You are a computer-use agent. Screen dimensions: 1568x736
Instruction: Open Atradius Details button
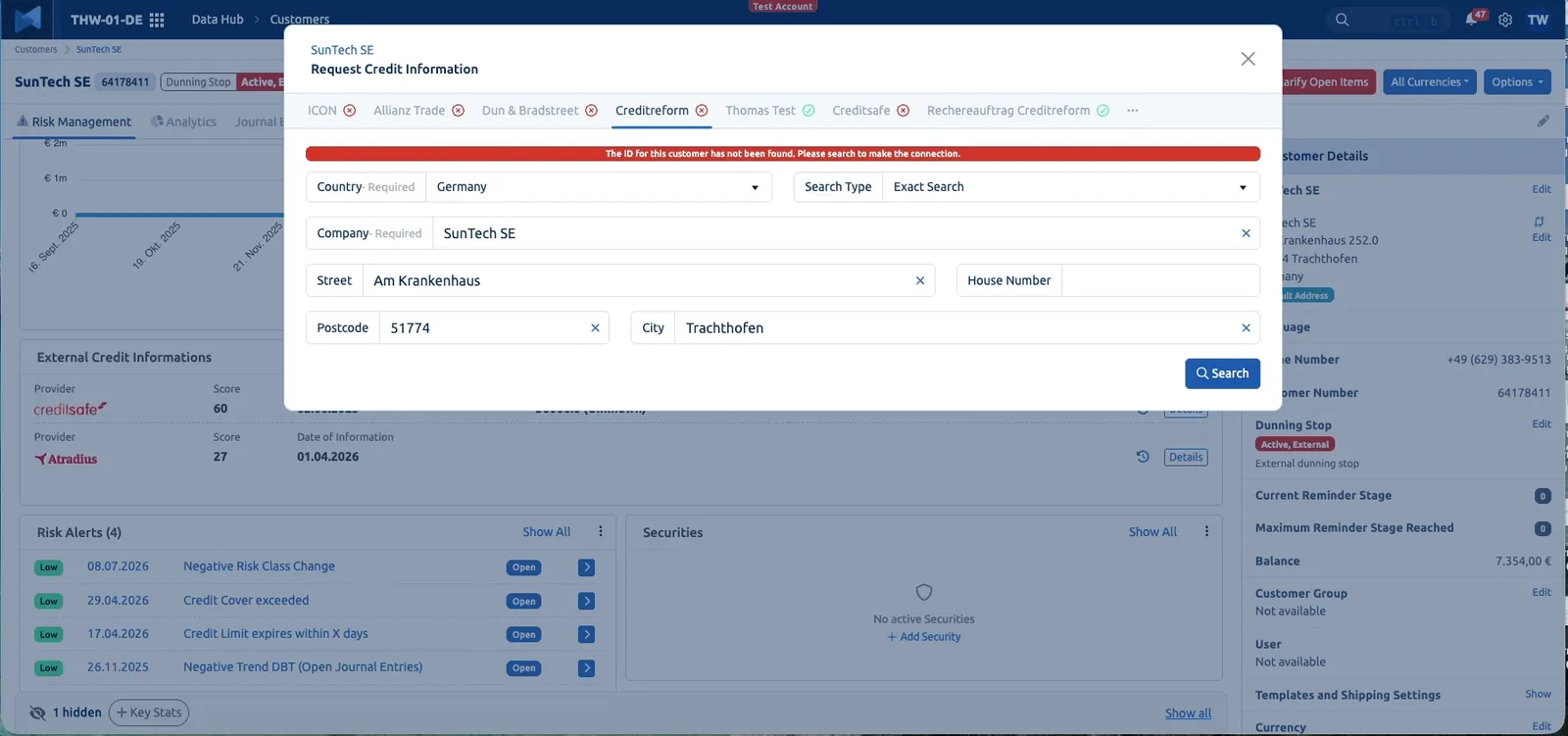point(1186,457)
